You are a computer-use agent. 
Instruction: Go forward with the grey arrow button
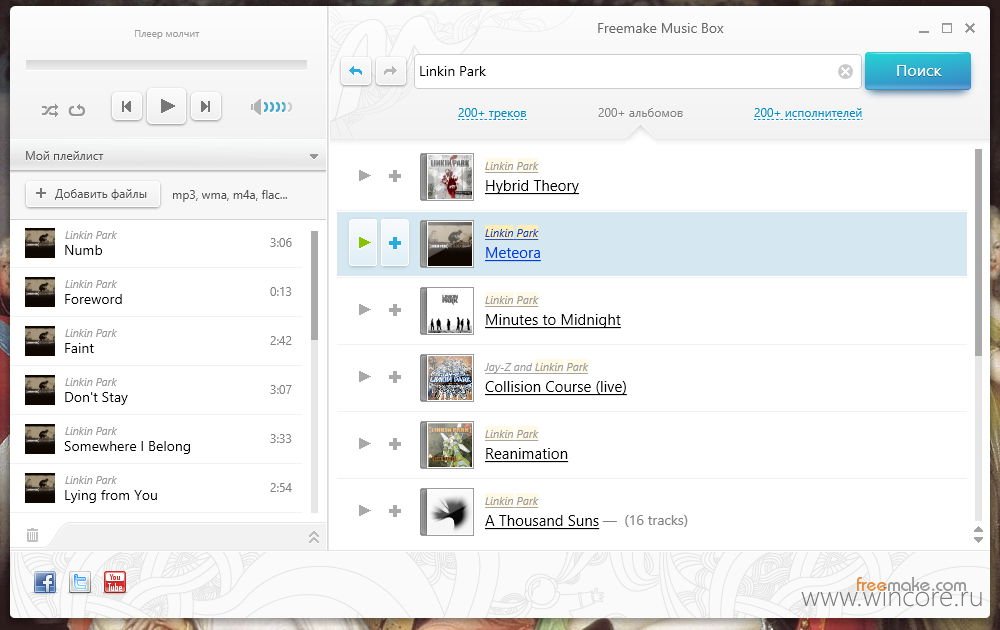coord(390,71)
